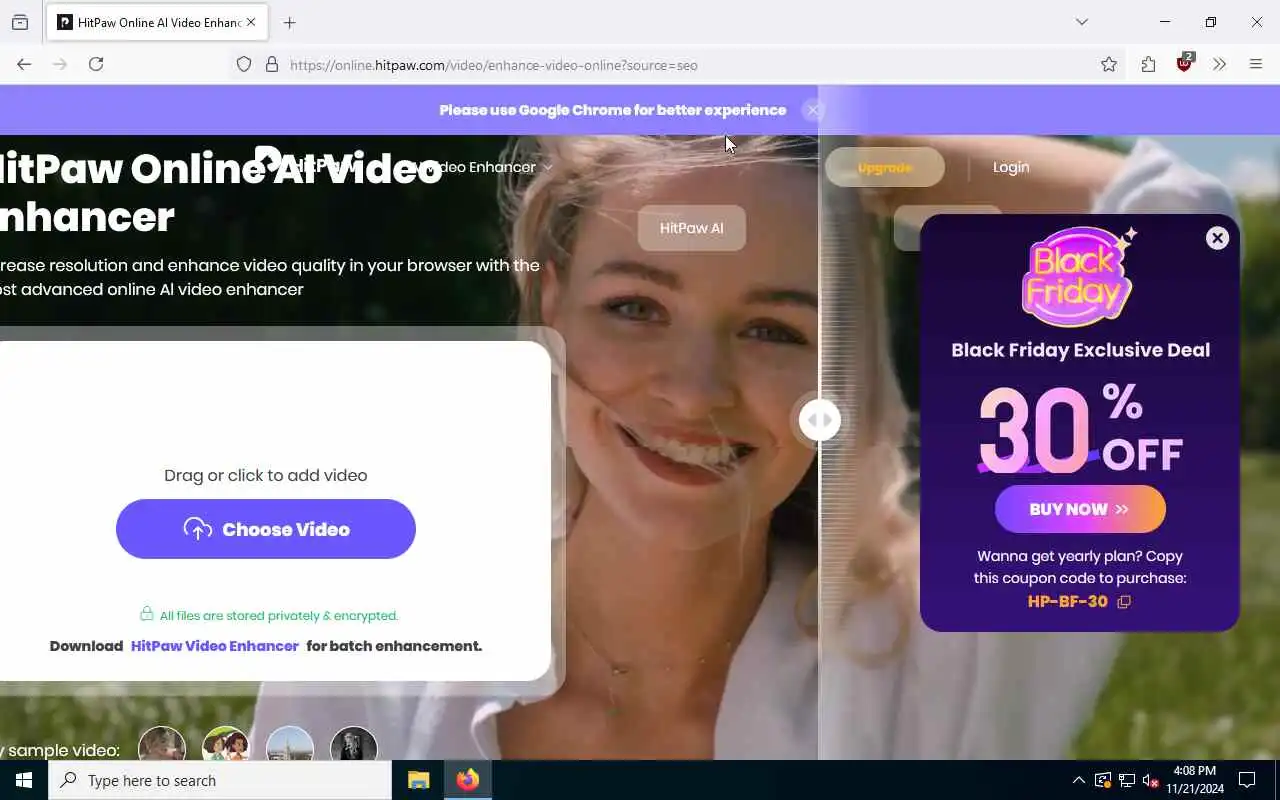Select the HitPaw AI label

click(692, 228)
